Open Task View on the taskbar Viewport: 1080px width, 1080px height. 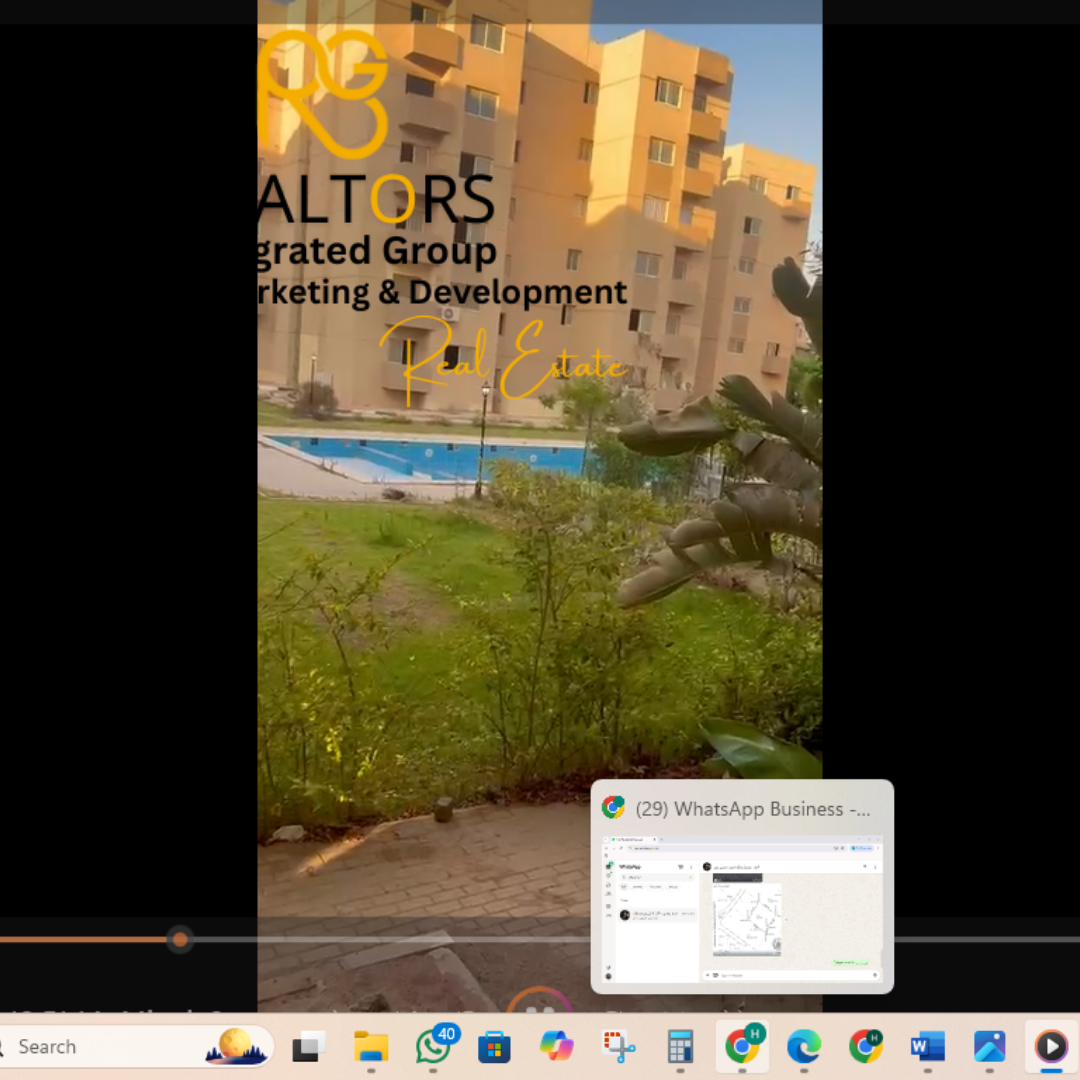pyautogui.click(x=309, y=1047)
